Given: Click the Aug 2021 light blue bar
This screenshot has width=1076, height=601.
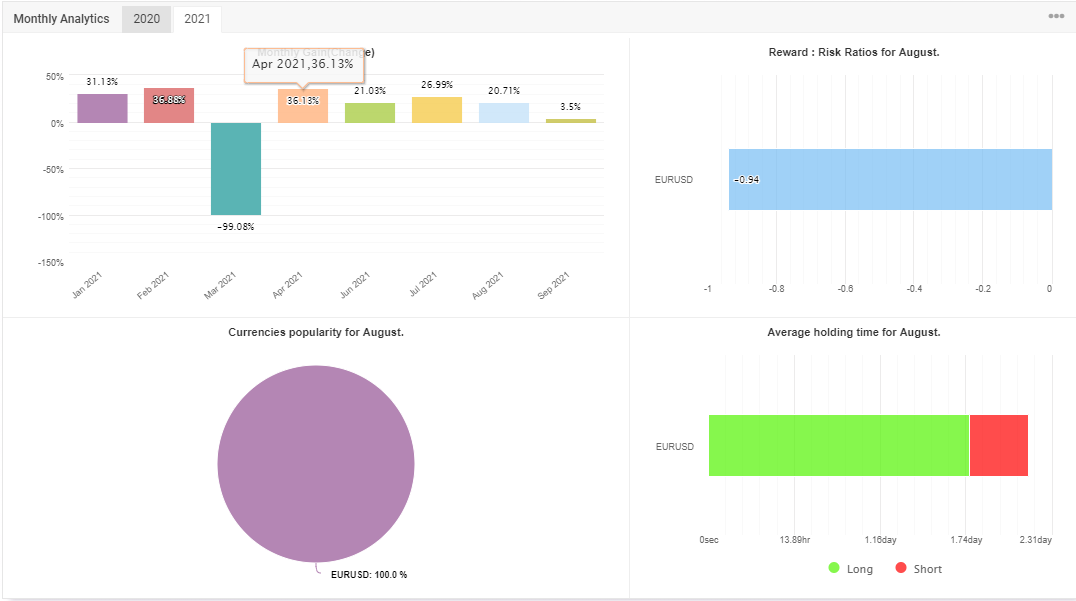Looking at the screenshot, I should (x=504, y=113).
